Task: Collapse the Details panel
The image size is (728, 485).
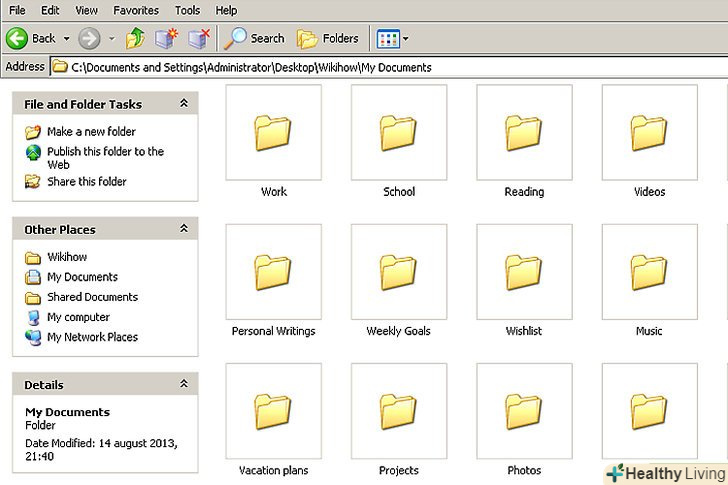Action: pyautogui.click(x=184, y=384)
